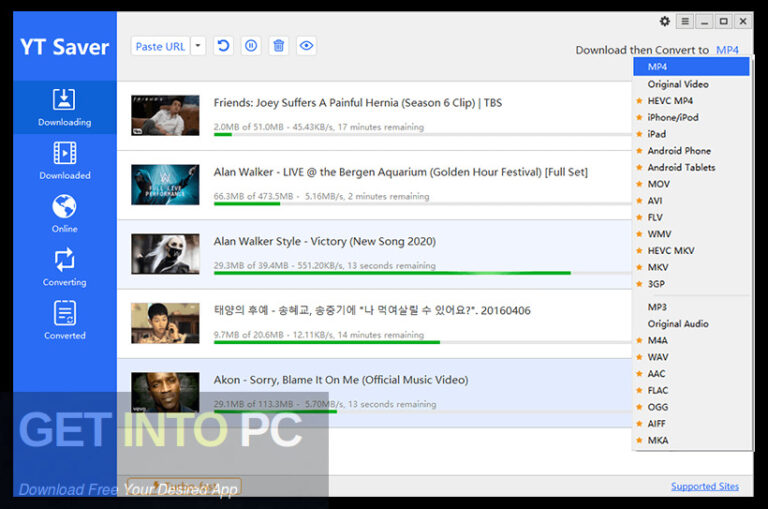Select MOV format option
Image resolution: width=768 pixels, height=509 pixels.
(x=691, y=184)
